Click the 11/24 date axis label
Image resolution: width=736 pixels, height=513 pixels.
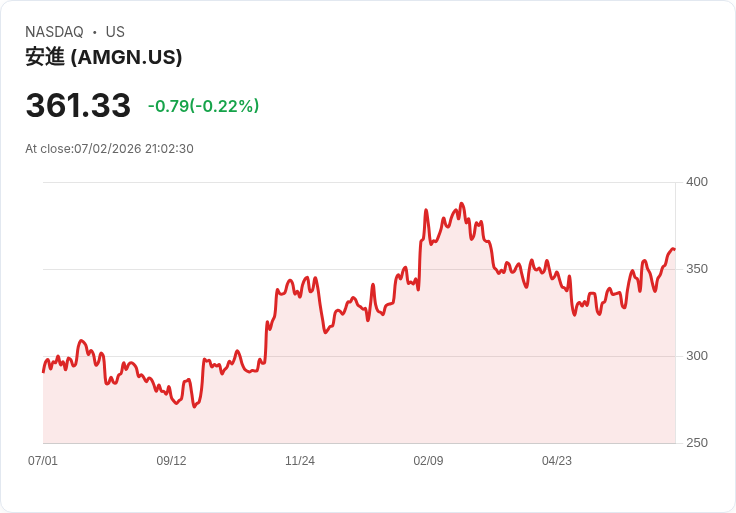tap(300, 460)
